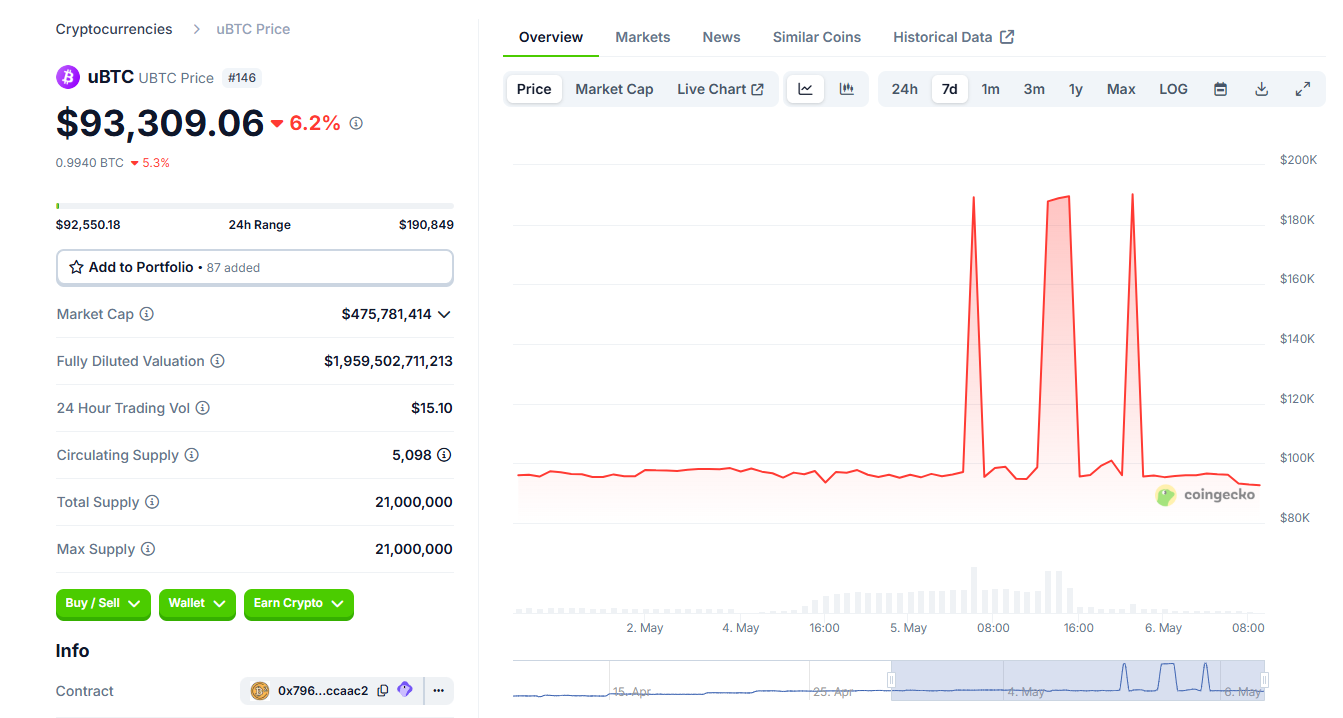The height and width of the screenshot is (718, 1343).
Task: Open 24 Hour Trading Vol info icon
Action: pos(203,408)
